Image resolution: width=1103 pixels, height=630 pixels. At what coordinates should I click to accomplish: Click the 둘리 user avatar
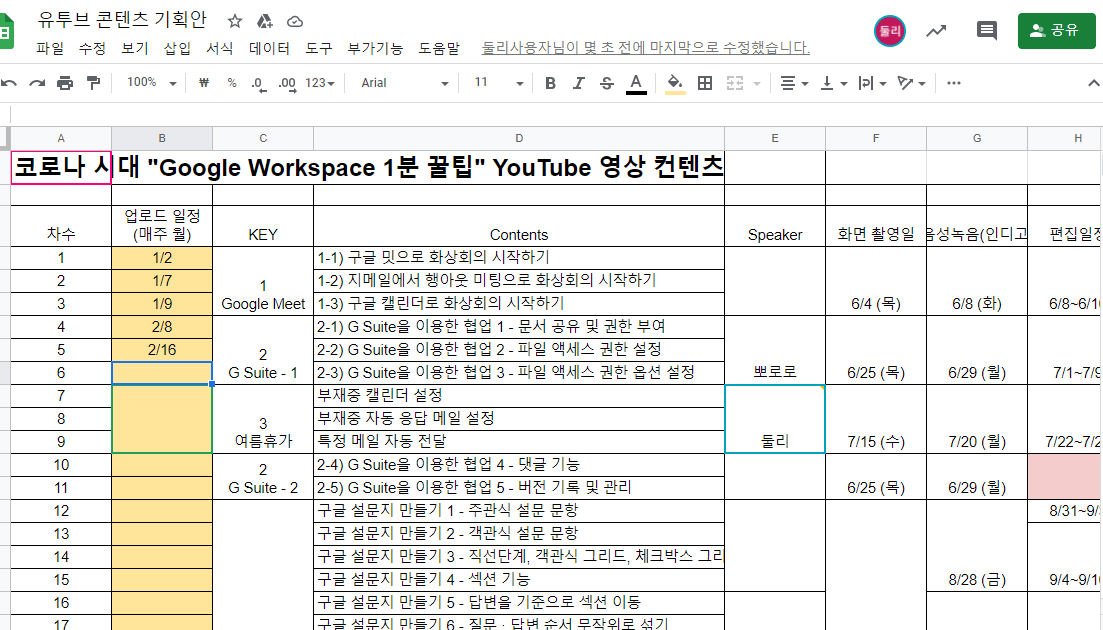tap(890, 31)
